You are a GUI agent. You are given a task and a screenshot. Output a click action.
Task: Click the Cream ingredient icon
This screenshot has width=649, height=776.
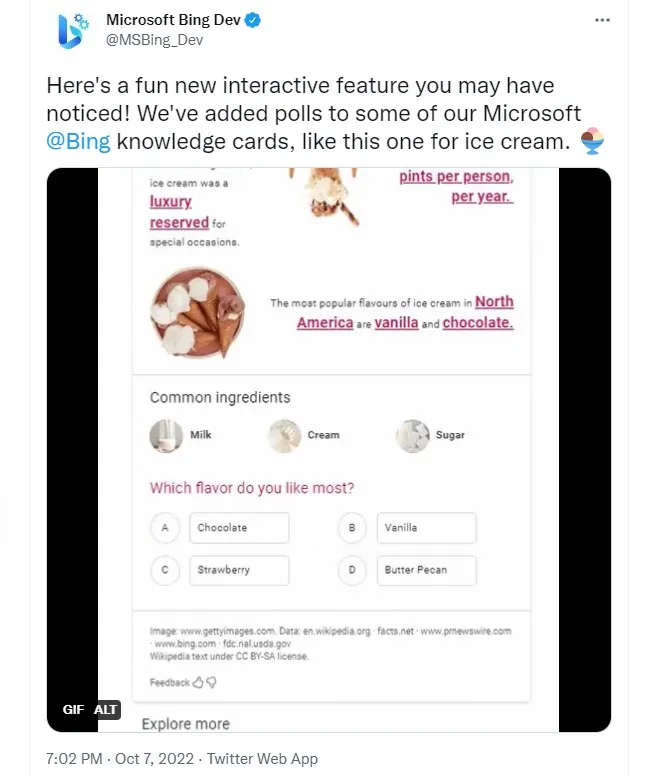[x=284, y=436]
